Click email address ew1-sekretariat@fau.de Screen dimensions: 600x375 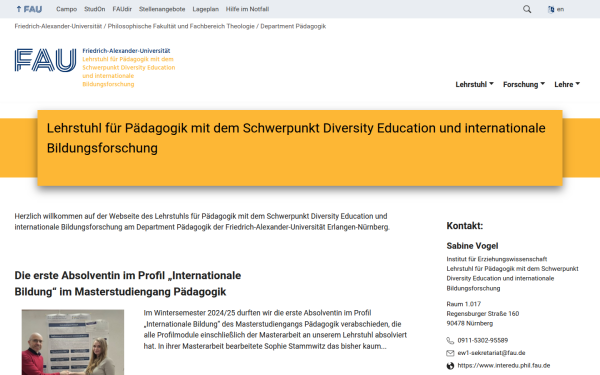tap(491, 353)
